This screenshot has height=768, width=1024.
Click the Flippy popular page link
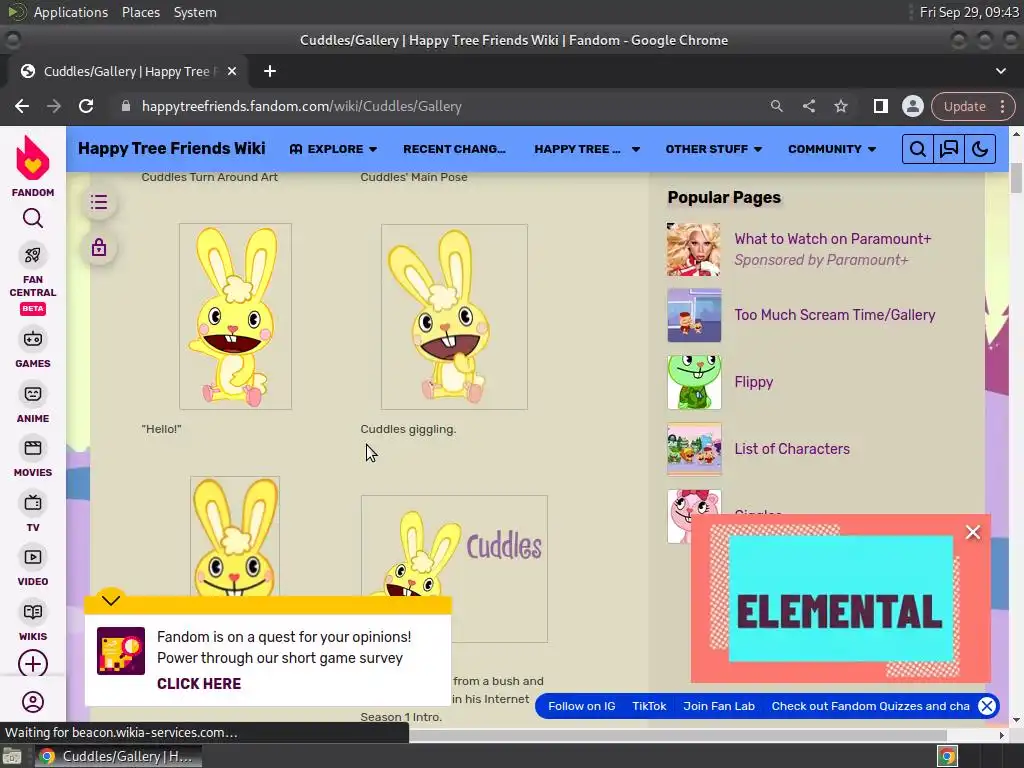[x=753, y=382]
